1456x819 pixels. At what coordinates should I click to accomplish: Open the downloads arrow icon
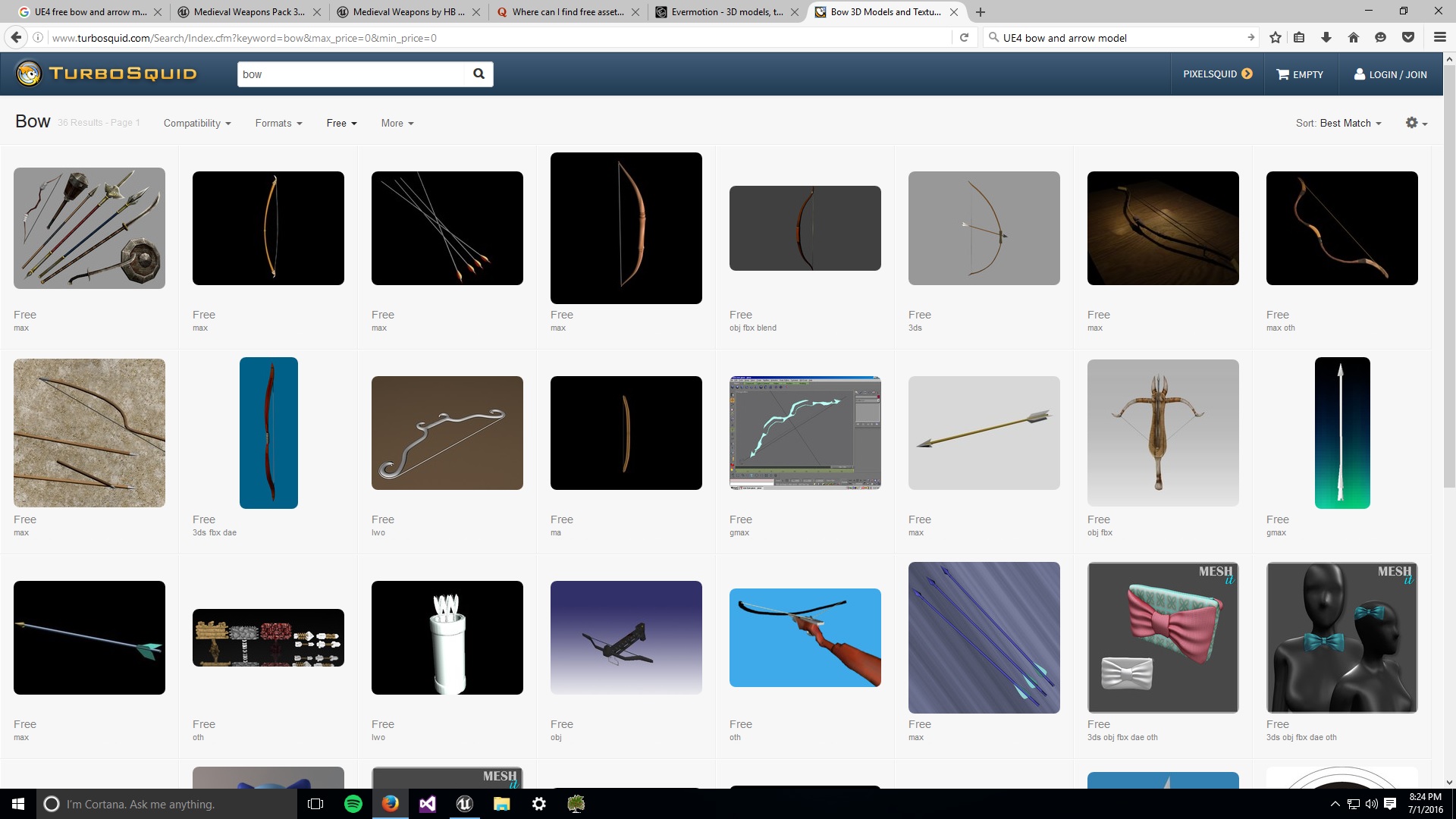pos(1326,37)
